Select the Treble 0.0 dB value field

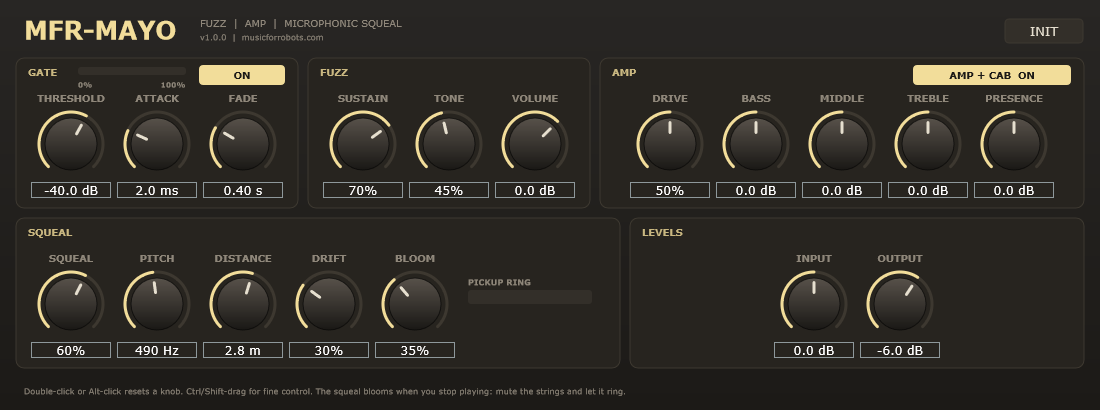(x=927, y=190)
